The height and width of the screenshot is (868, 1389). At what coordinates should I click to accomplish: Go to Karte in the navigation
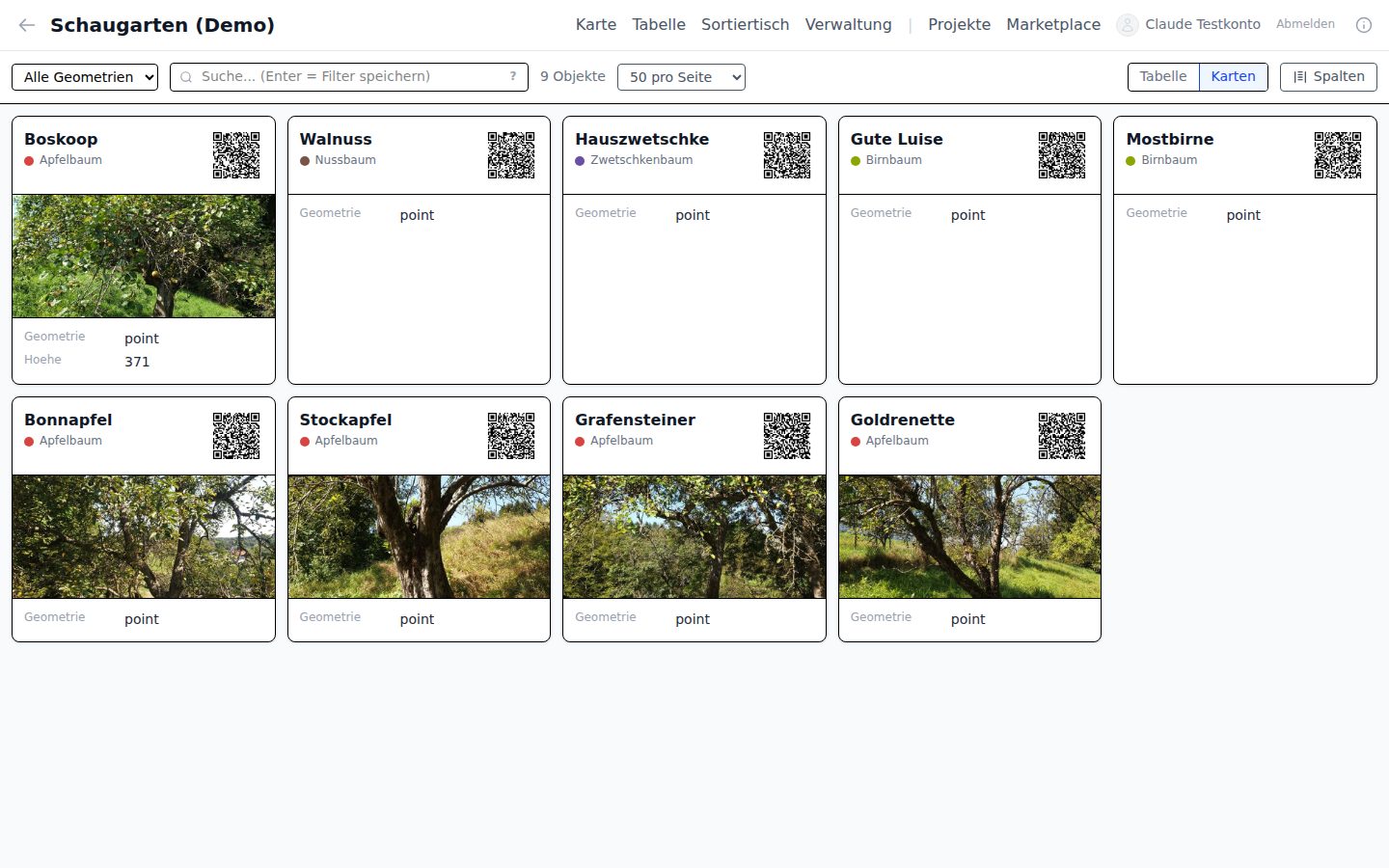596,25
